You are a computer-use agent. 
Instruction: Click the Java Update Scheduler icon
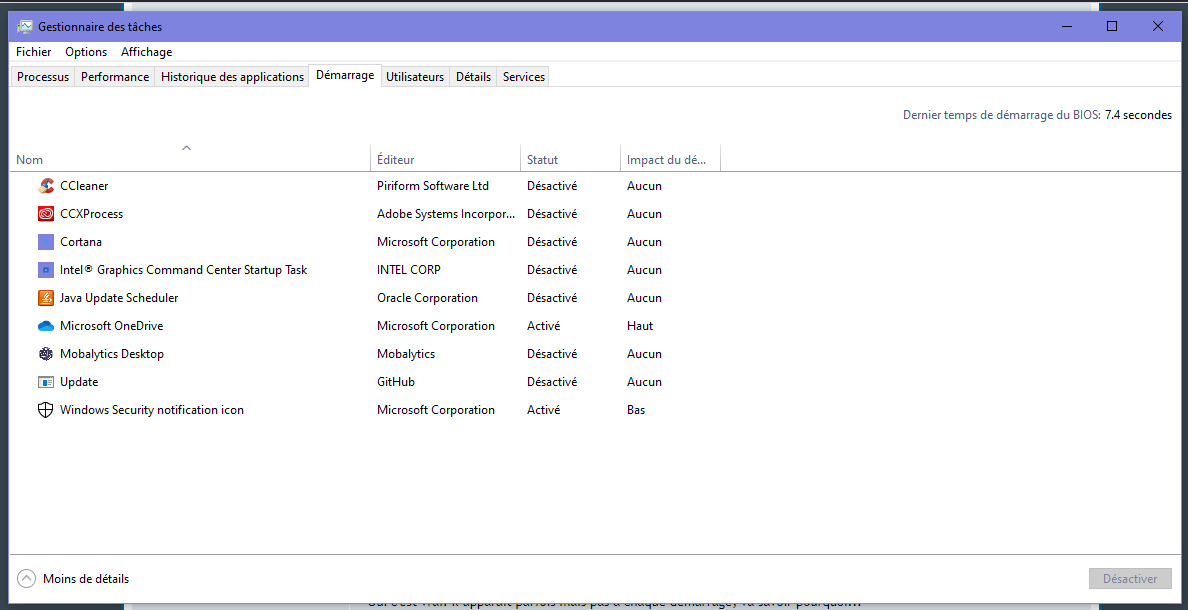[46, 298]
